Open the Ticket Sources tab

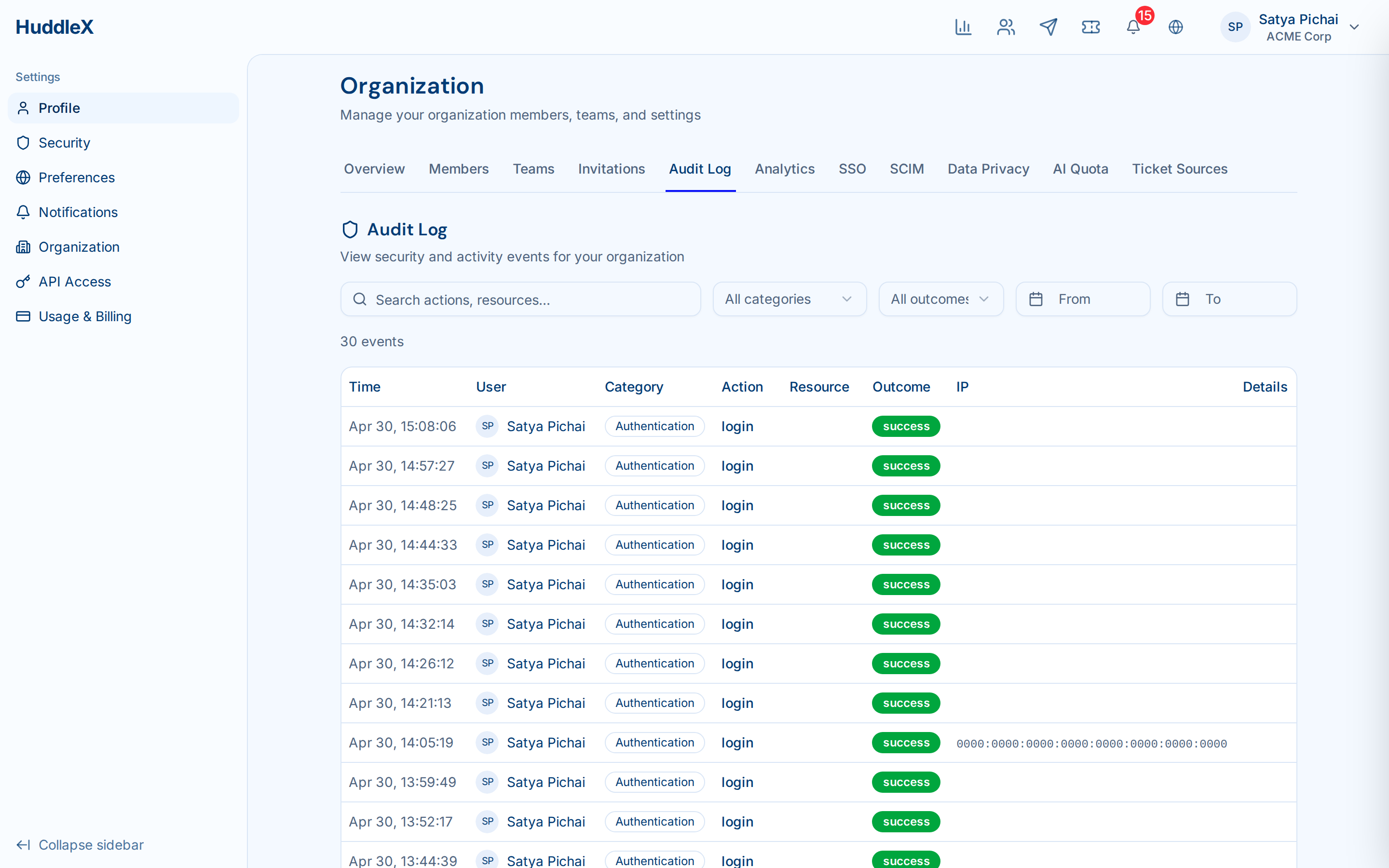click(1180, 169)
